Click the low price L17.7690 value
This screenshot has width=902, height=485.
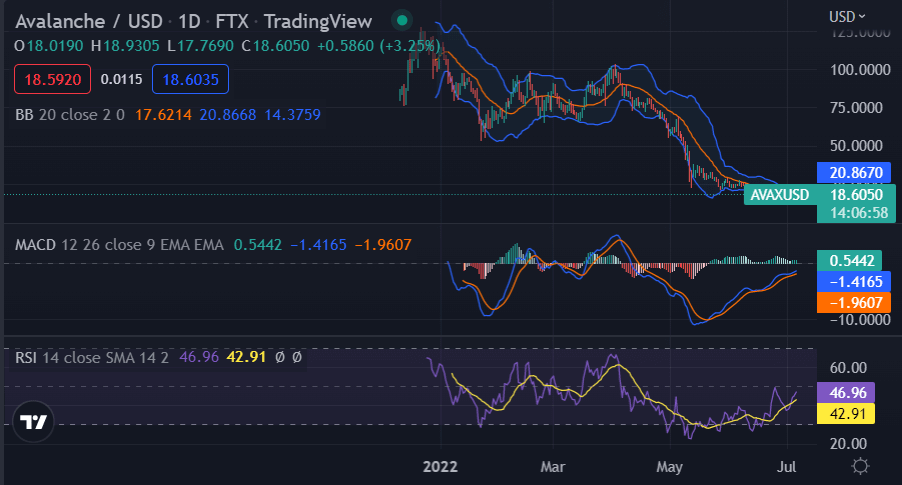(201, 45)
